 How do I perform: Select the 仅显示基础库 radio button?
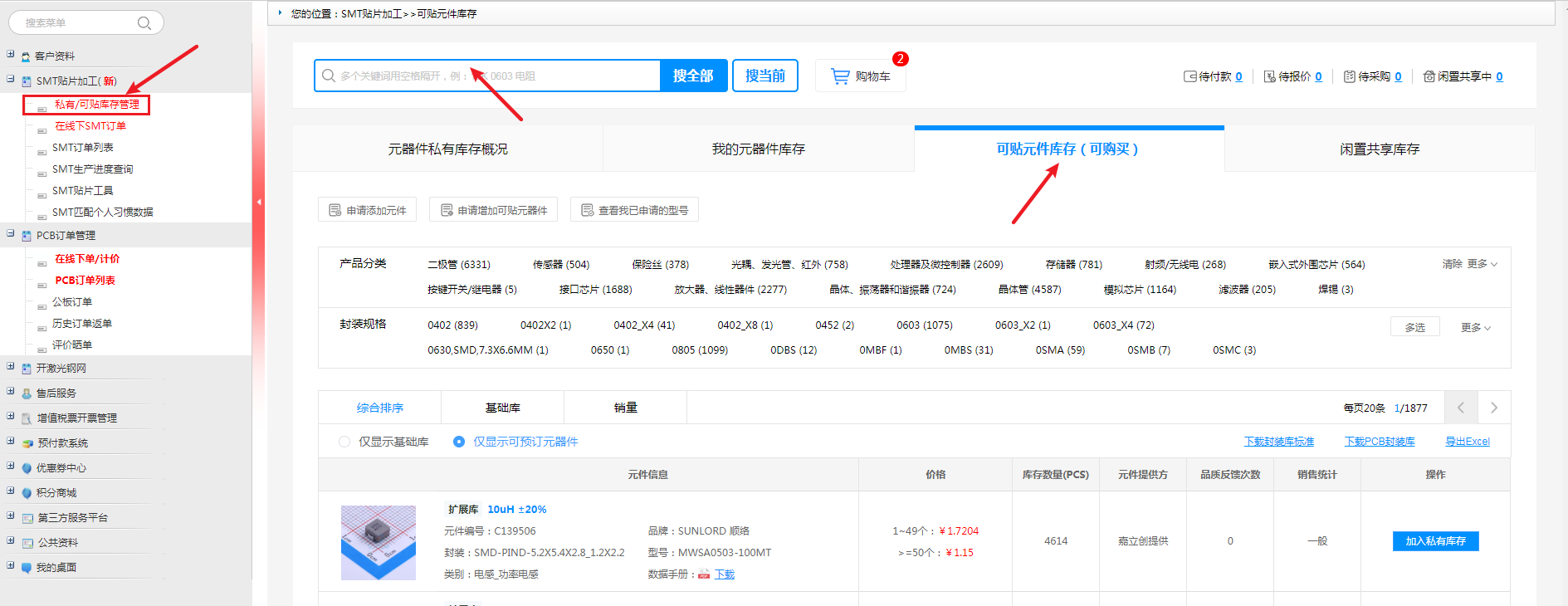click(344, 442)
